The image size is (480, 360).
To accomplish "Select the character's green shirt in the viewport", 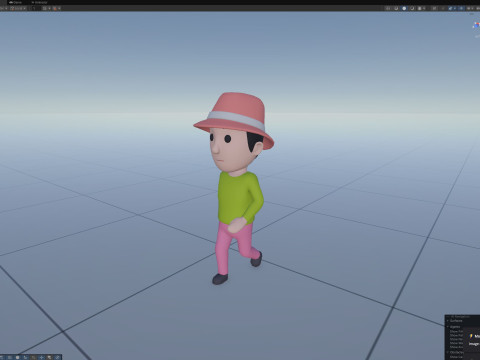I will (x=237, y=197).
